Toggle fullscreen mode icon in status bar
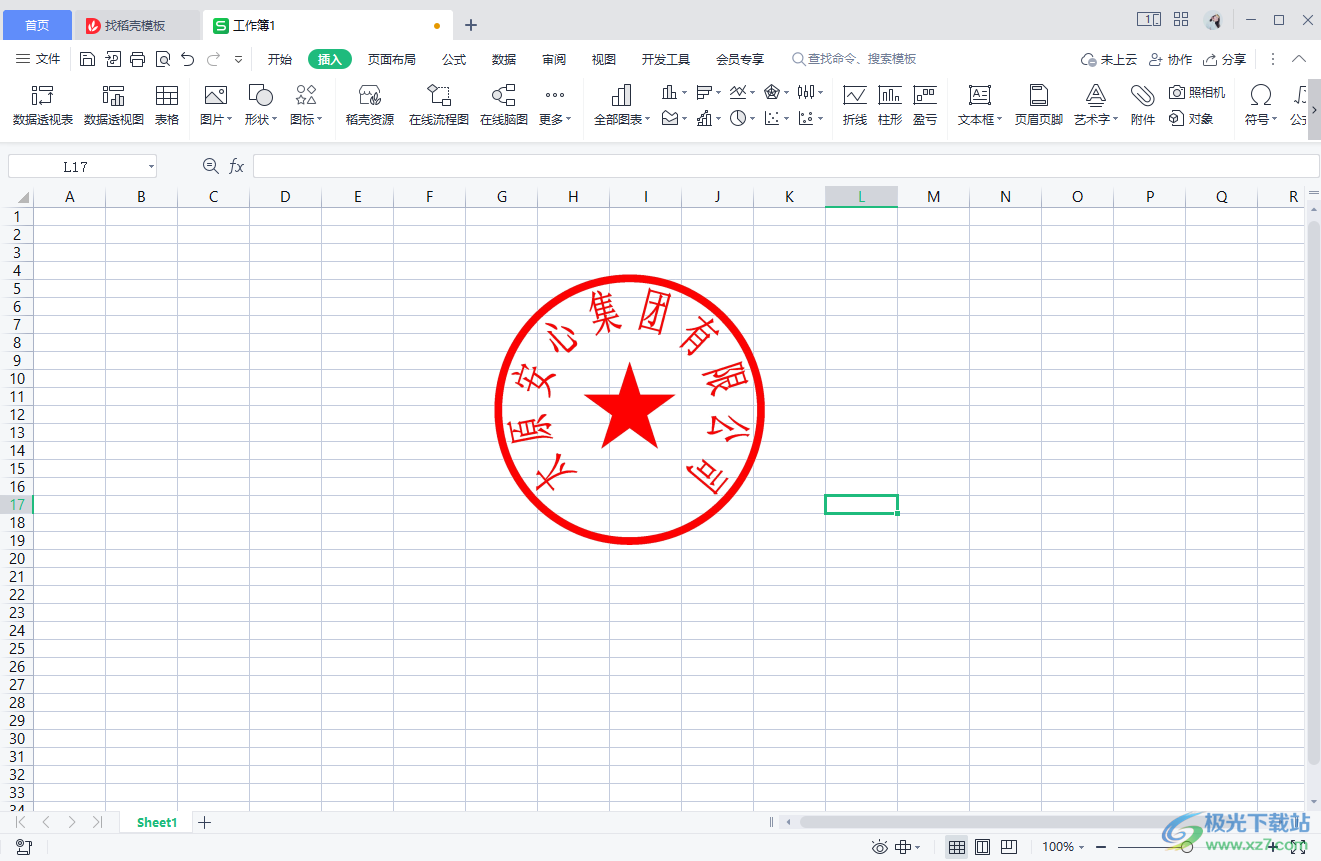The width and height of the screenshot is (1321, 861). [x=1299, y=847]
